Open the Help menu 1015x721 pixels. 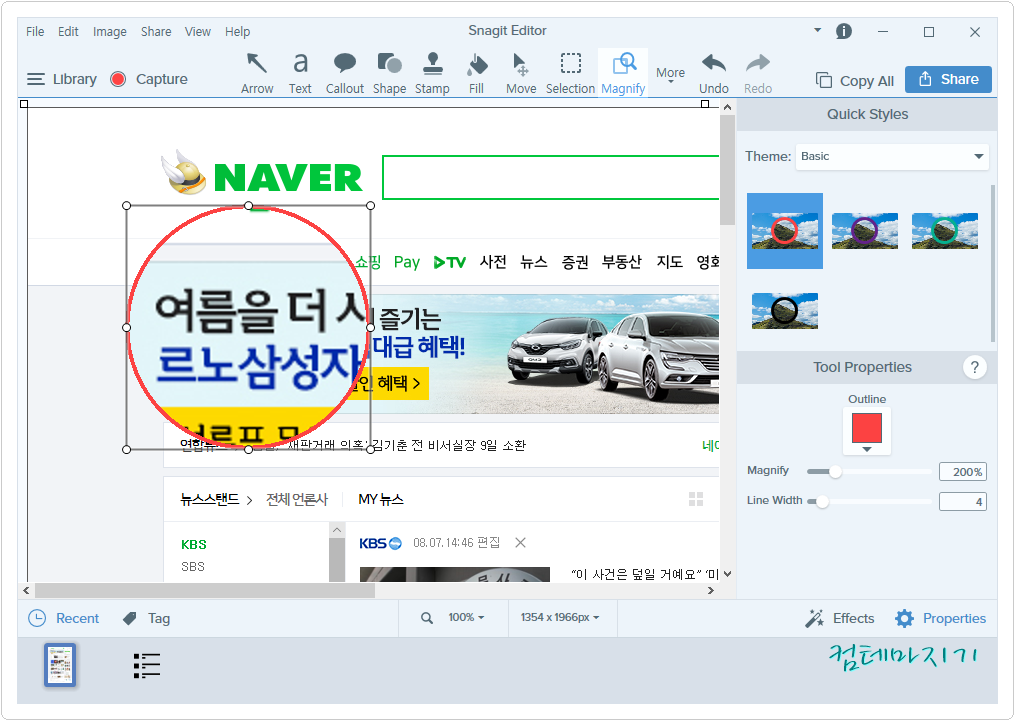[237, 32]
